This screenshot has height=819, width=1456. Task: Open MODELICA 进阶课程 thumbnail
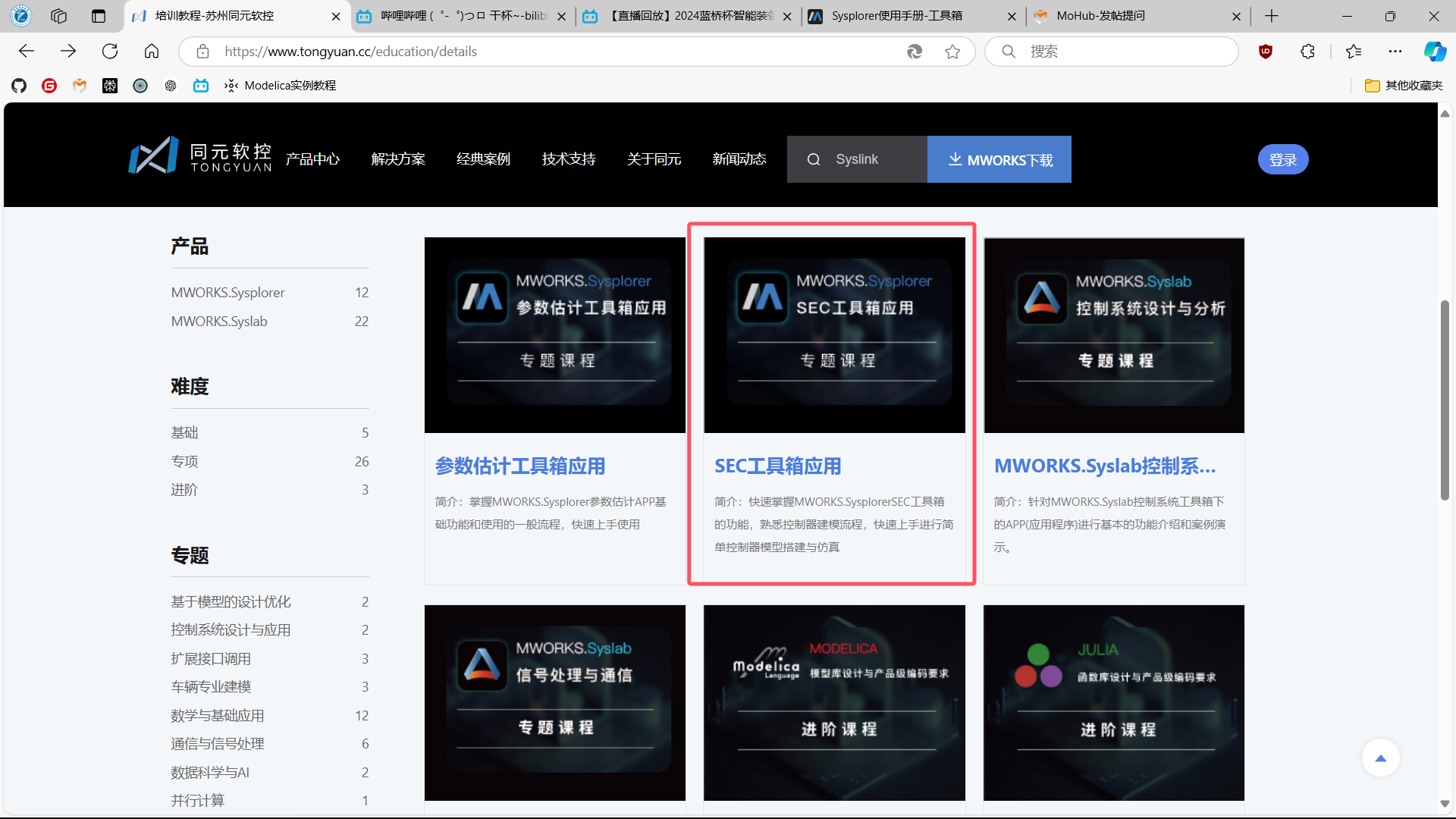click(834, 703)
